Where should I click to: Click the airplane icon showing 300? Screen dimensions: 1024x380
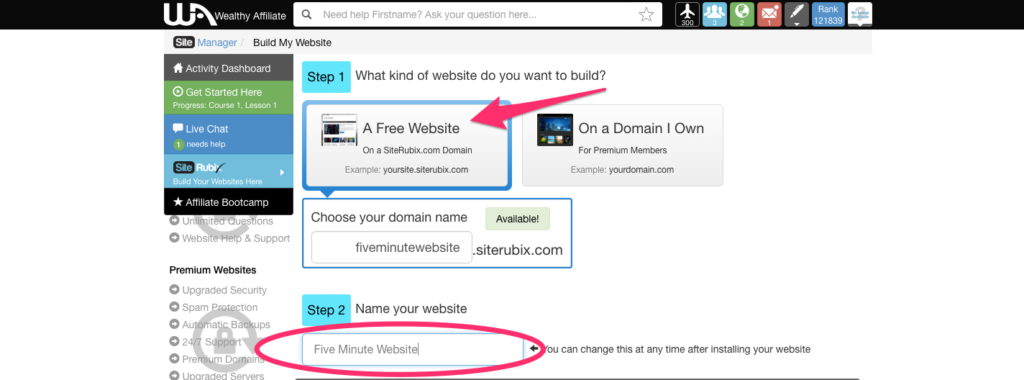(x=687, y=14)
